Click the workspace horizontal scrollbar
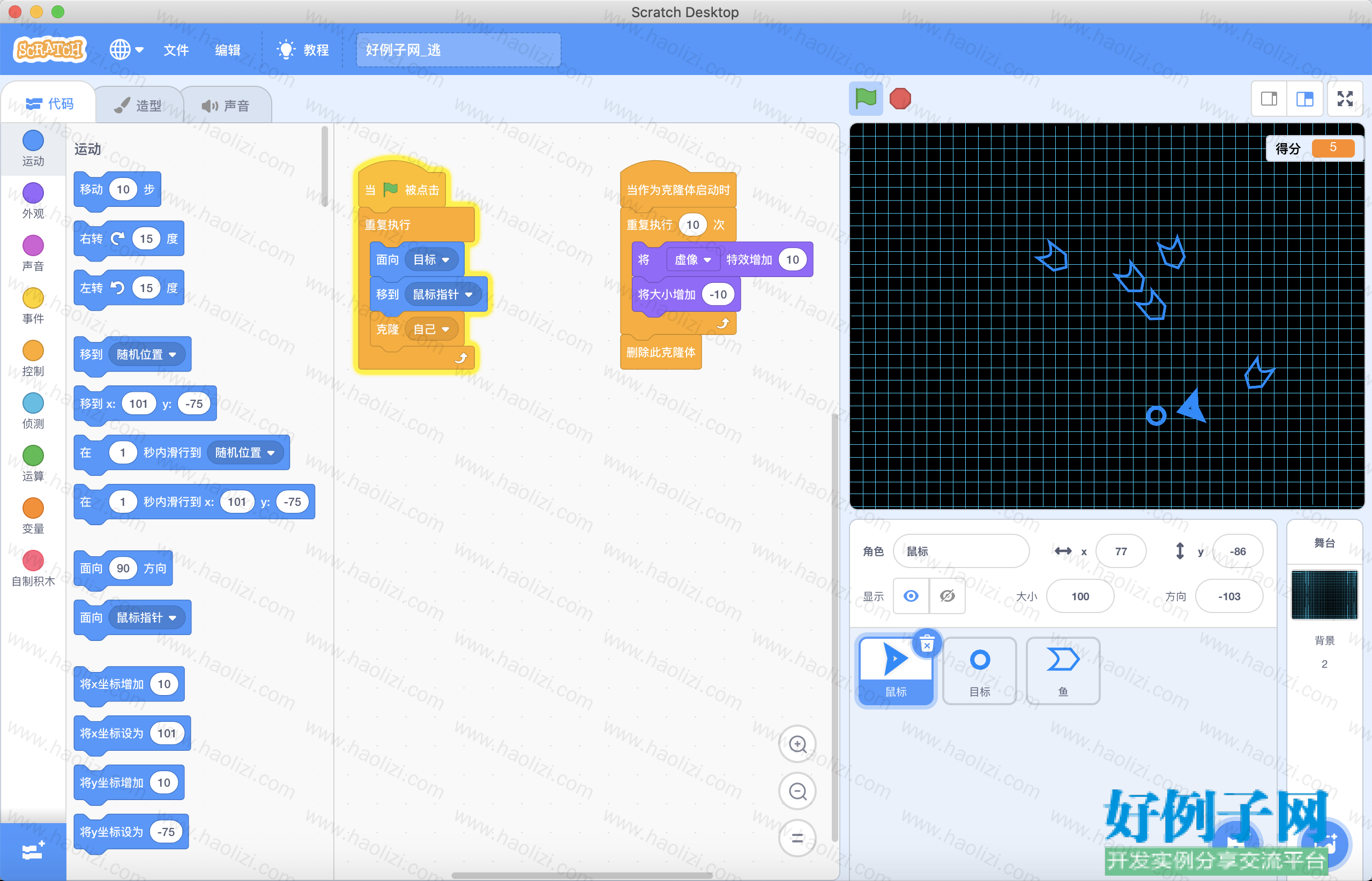The height and width of the screenshot is (881, 1372). (x=583, y=875)
